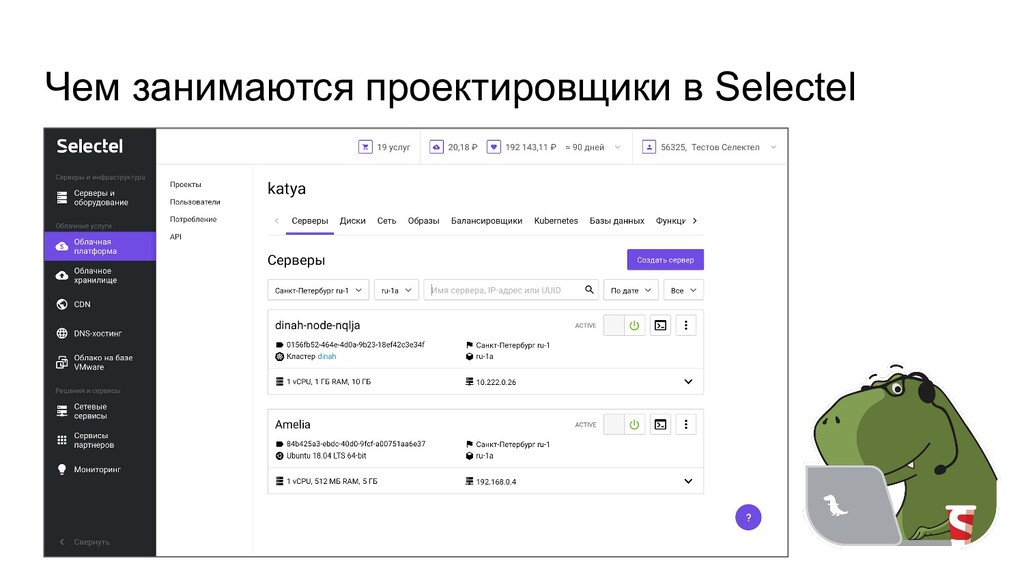Click IP address 10.222.0.26
The height and width of the screenshot is (576, 1024).
(496, 382)
